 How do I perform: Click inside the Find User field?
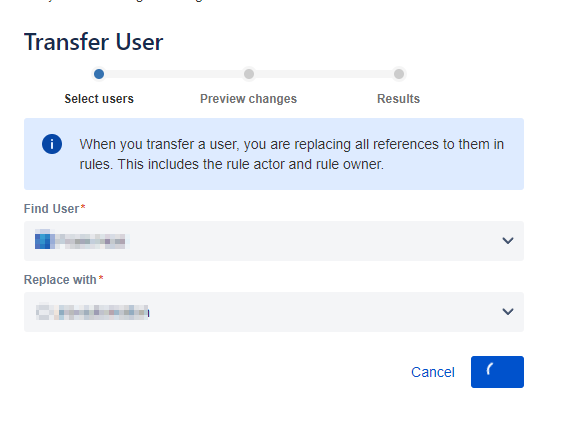[274, 241]
